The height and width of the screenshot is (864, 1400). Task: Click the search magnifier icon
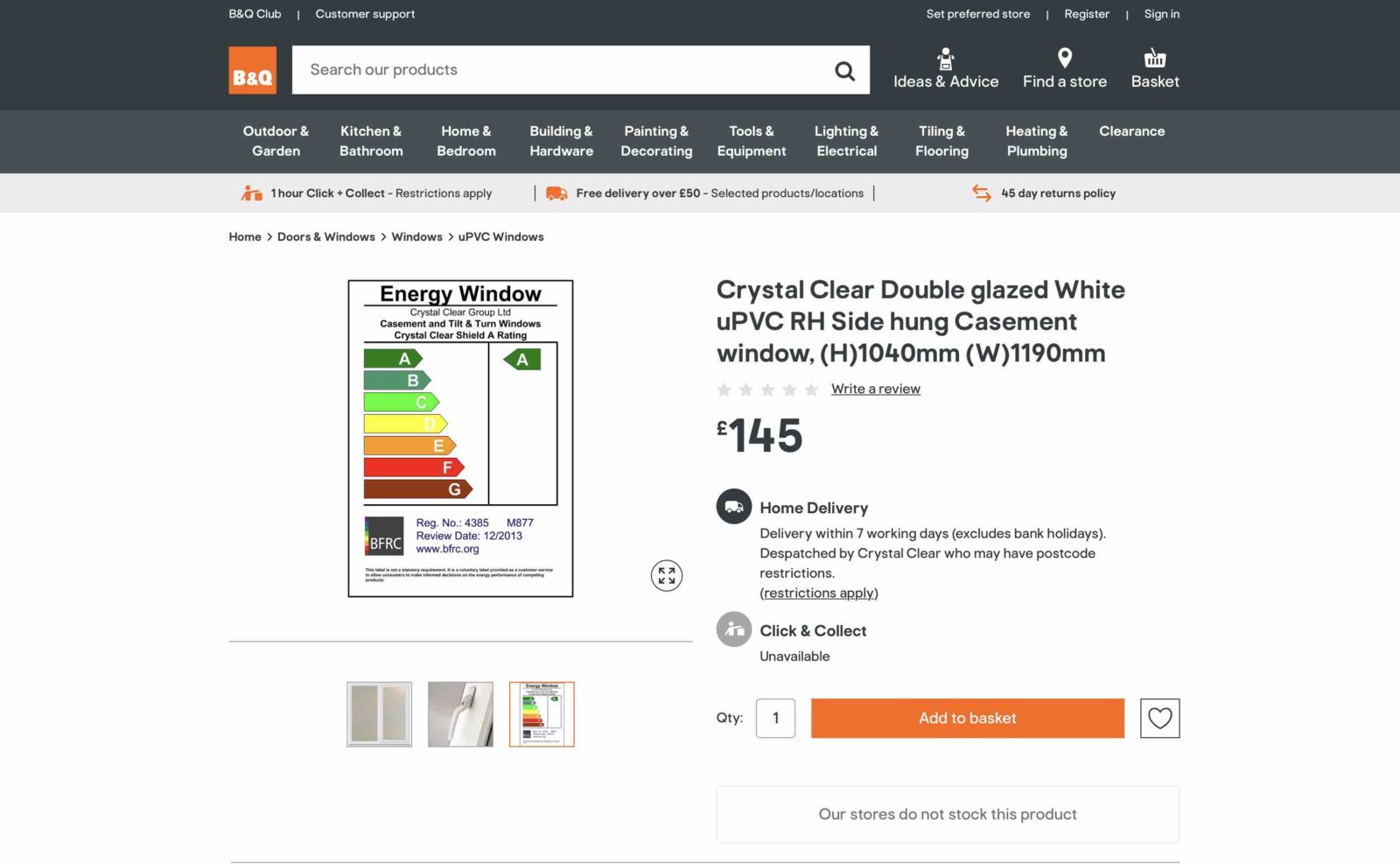pyautogui.click(x=844, y=71)
